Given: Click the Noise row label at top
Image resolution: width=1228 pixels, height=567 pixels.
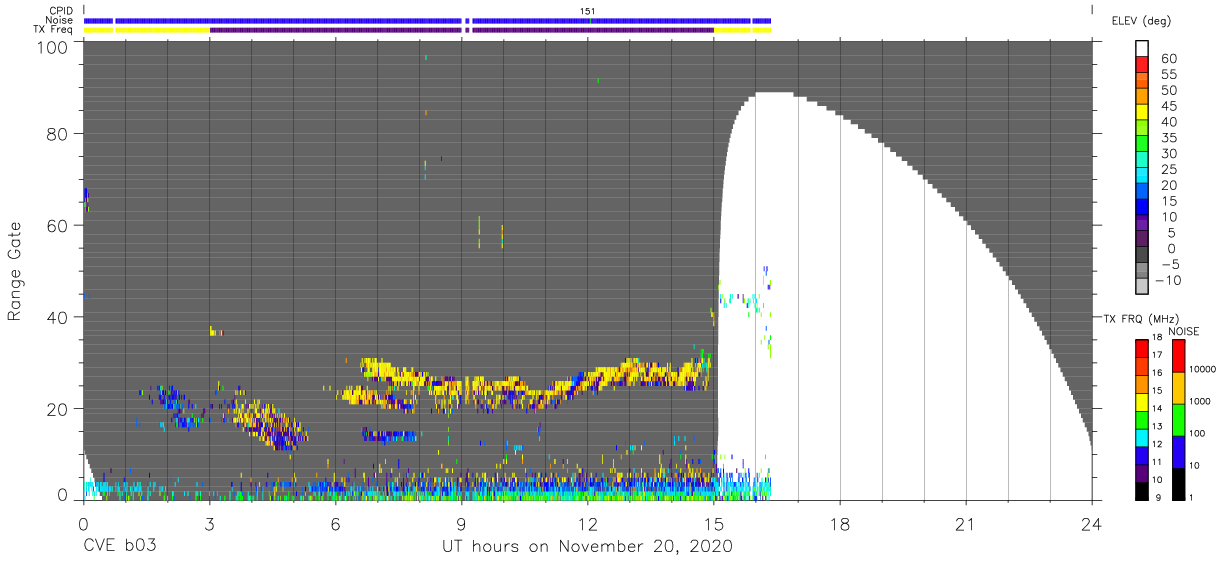Looking at the screenshot, I should click(61, 20).
